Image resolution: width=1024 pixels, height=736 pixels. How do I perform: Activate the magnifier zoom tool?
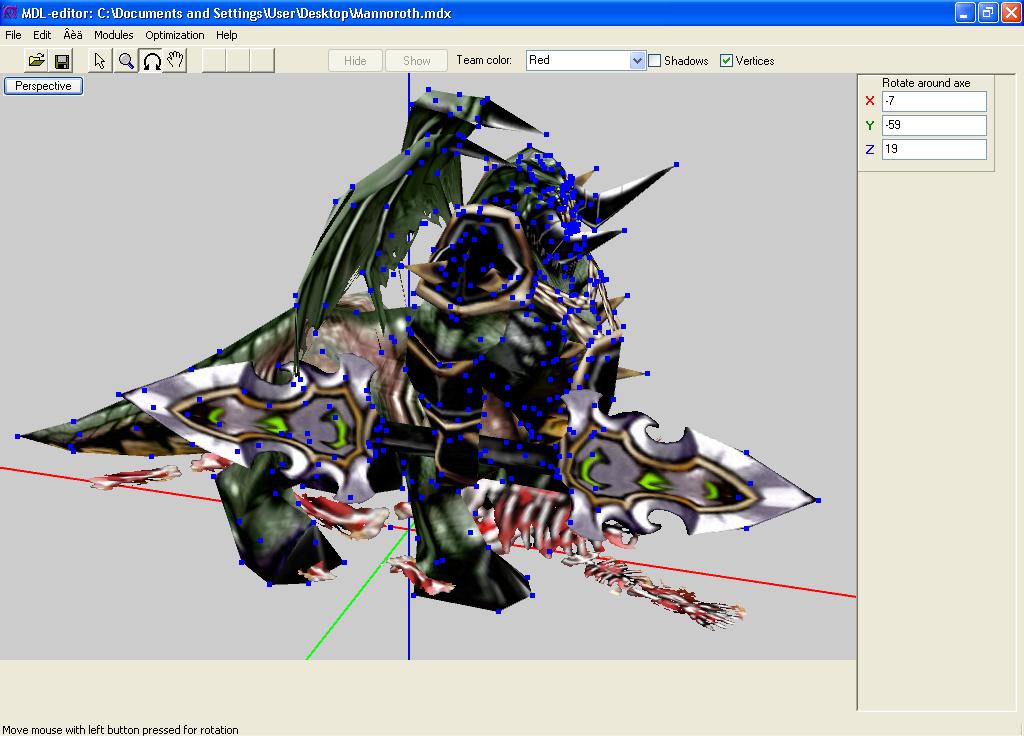125,61
